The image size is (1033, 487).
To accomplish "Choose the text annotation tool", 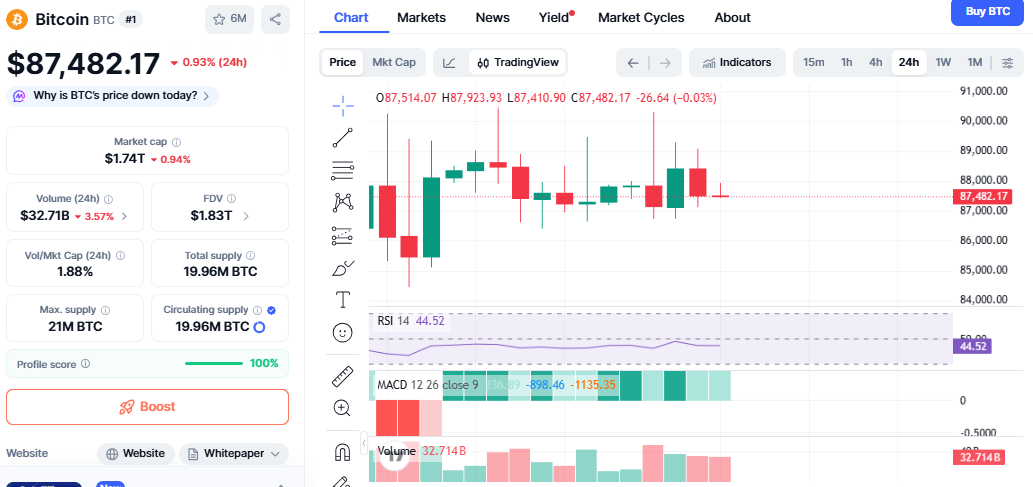I will [343, 299].
